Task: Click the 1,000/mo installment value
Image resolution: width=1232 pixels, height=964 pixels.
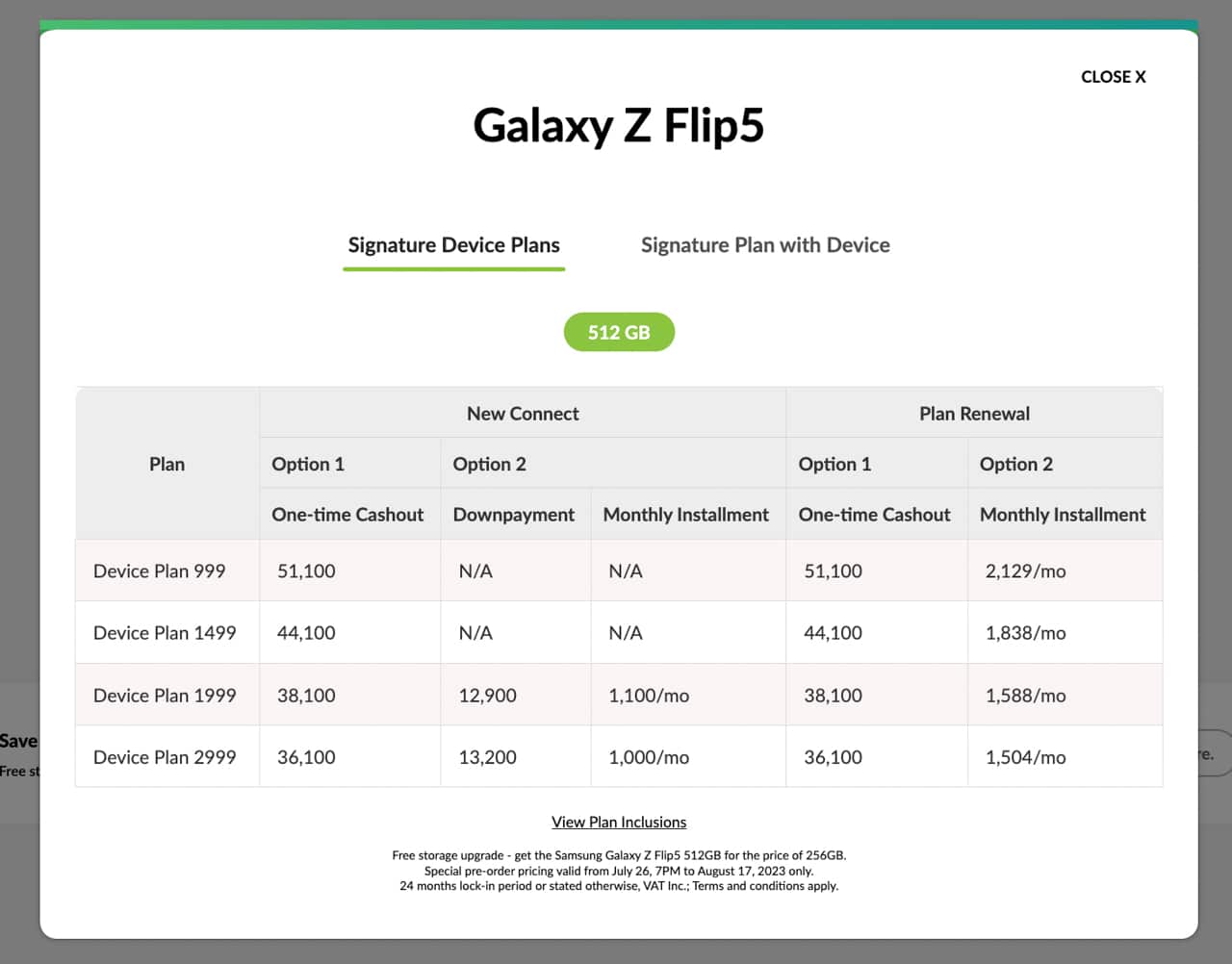Action: click(649, 757)
